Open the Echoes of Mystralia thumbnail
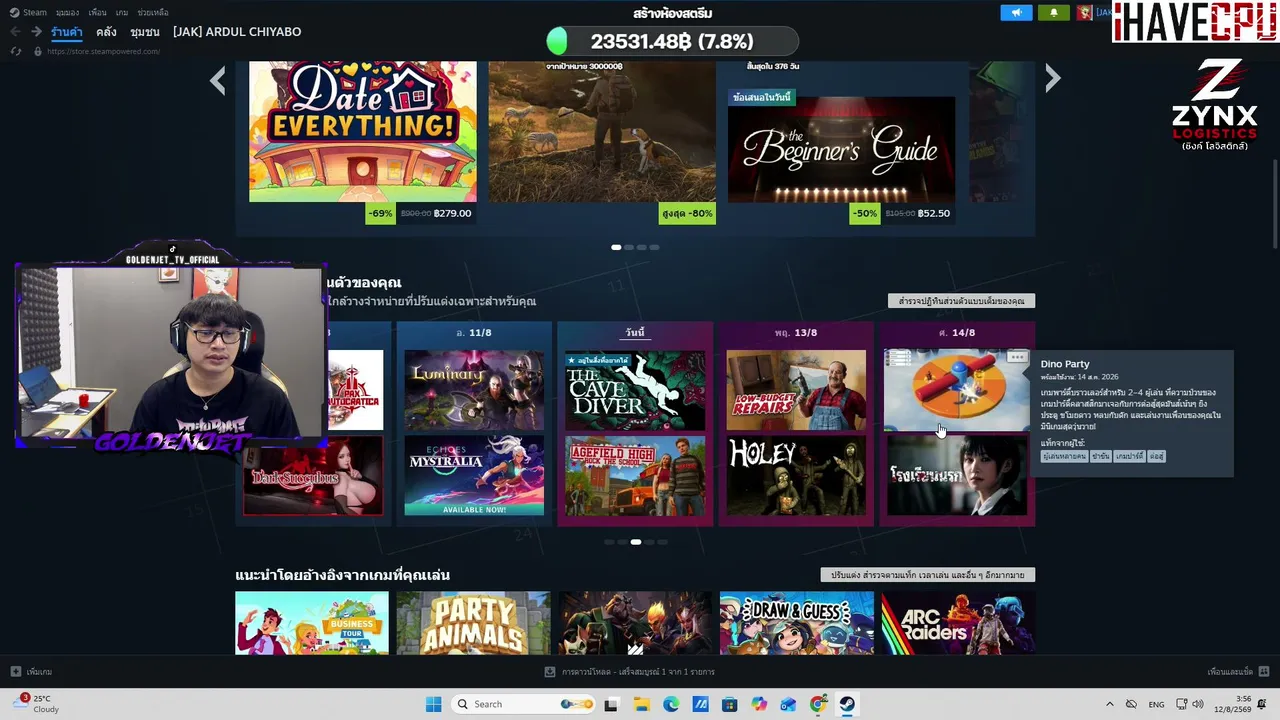Viewport: 1280px width, 720px height. click(x=474, y=476)
